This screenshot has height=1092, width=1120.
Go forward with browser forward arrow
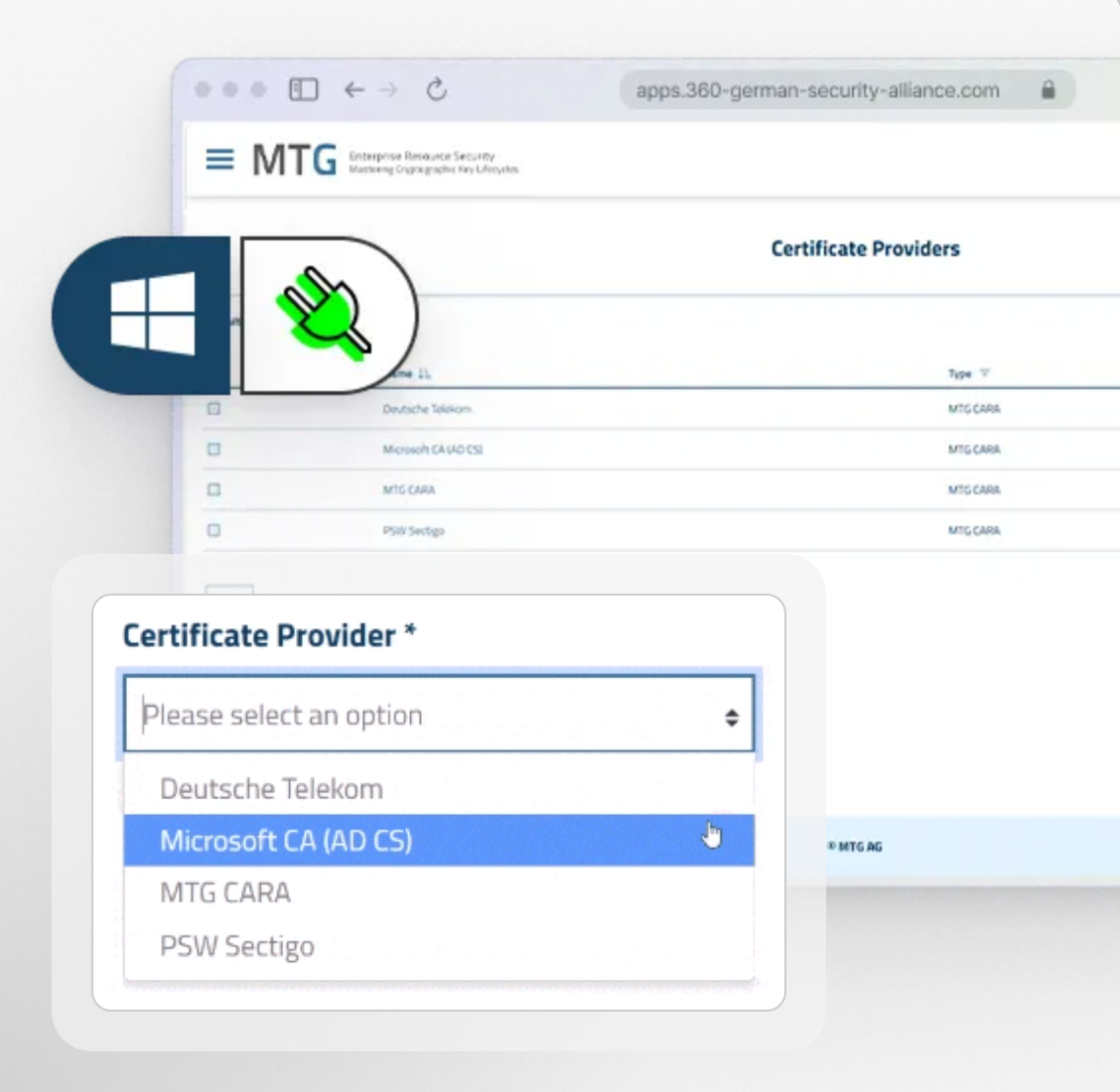388,90
